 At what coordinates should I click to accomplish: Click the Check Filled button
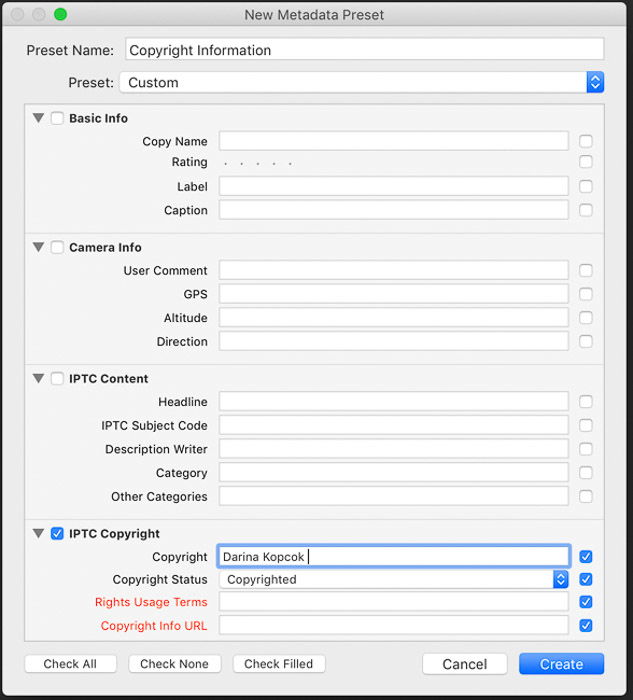point(278,664)
